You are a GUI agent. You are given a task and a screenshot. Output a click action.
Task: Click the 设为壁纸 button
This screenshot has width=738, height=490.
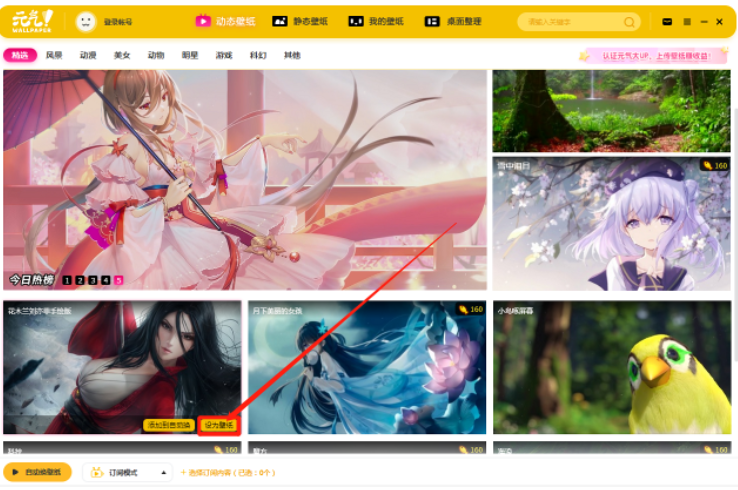[219, 425]
